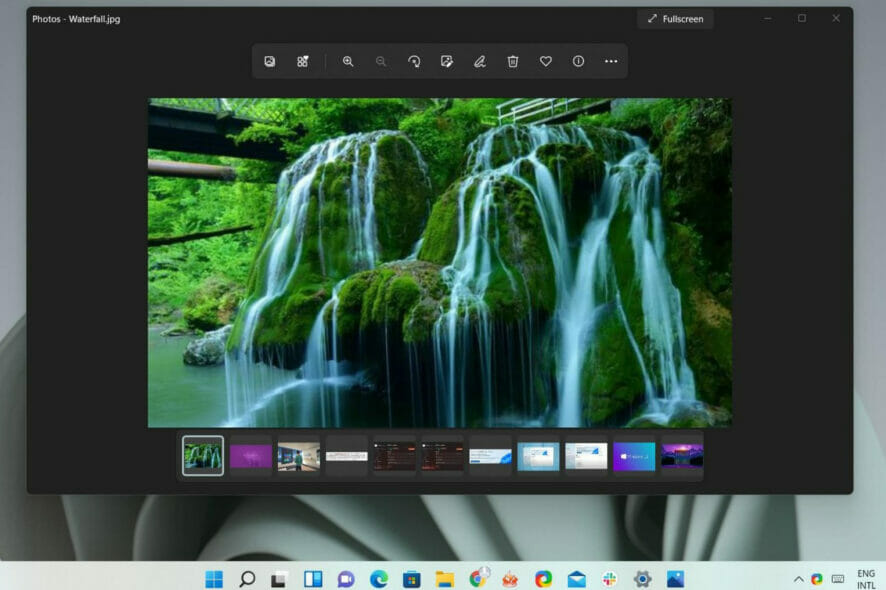Click the large waterfall photo in viewer

tap(440, 263)
